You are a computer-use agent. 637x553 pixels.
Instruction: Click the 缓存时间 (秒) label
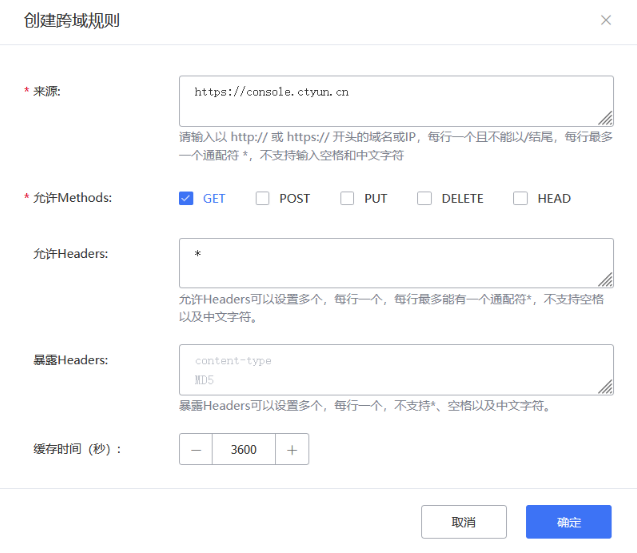pyautogui.click(x=77, y=449)
